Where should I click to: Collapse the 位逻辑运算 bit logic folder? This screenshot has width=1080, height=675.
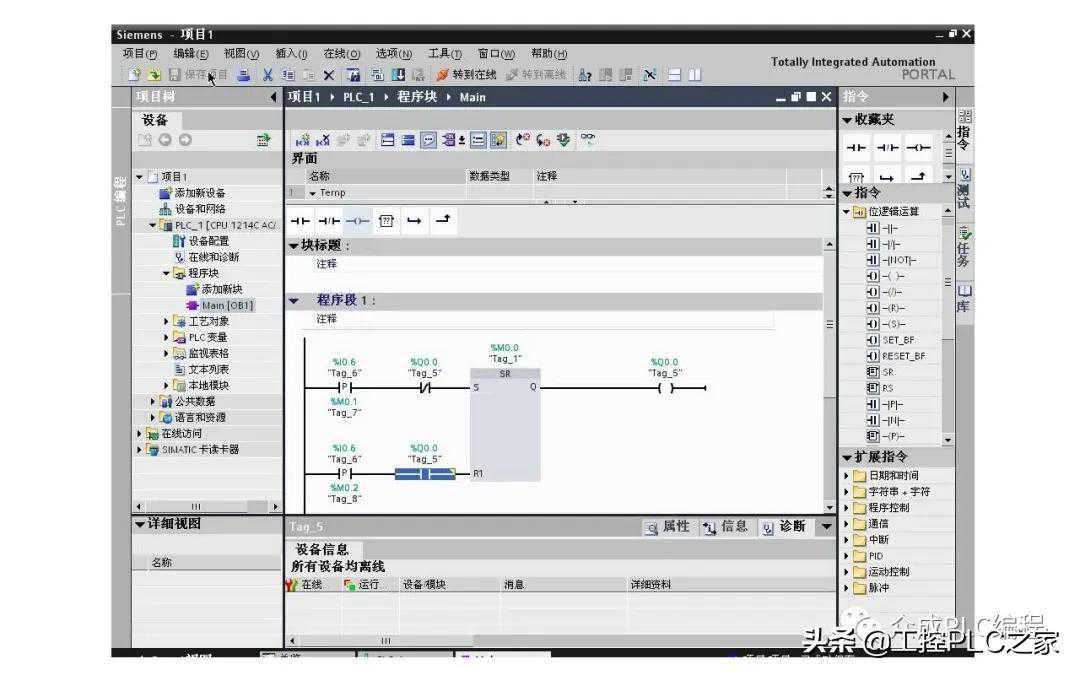click(846, 212)
